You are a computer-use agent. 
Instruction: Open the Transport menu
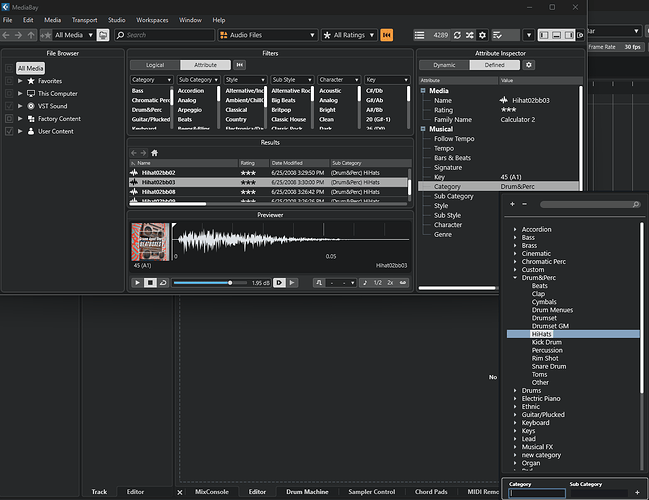click(84, 20)
